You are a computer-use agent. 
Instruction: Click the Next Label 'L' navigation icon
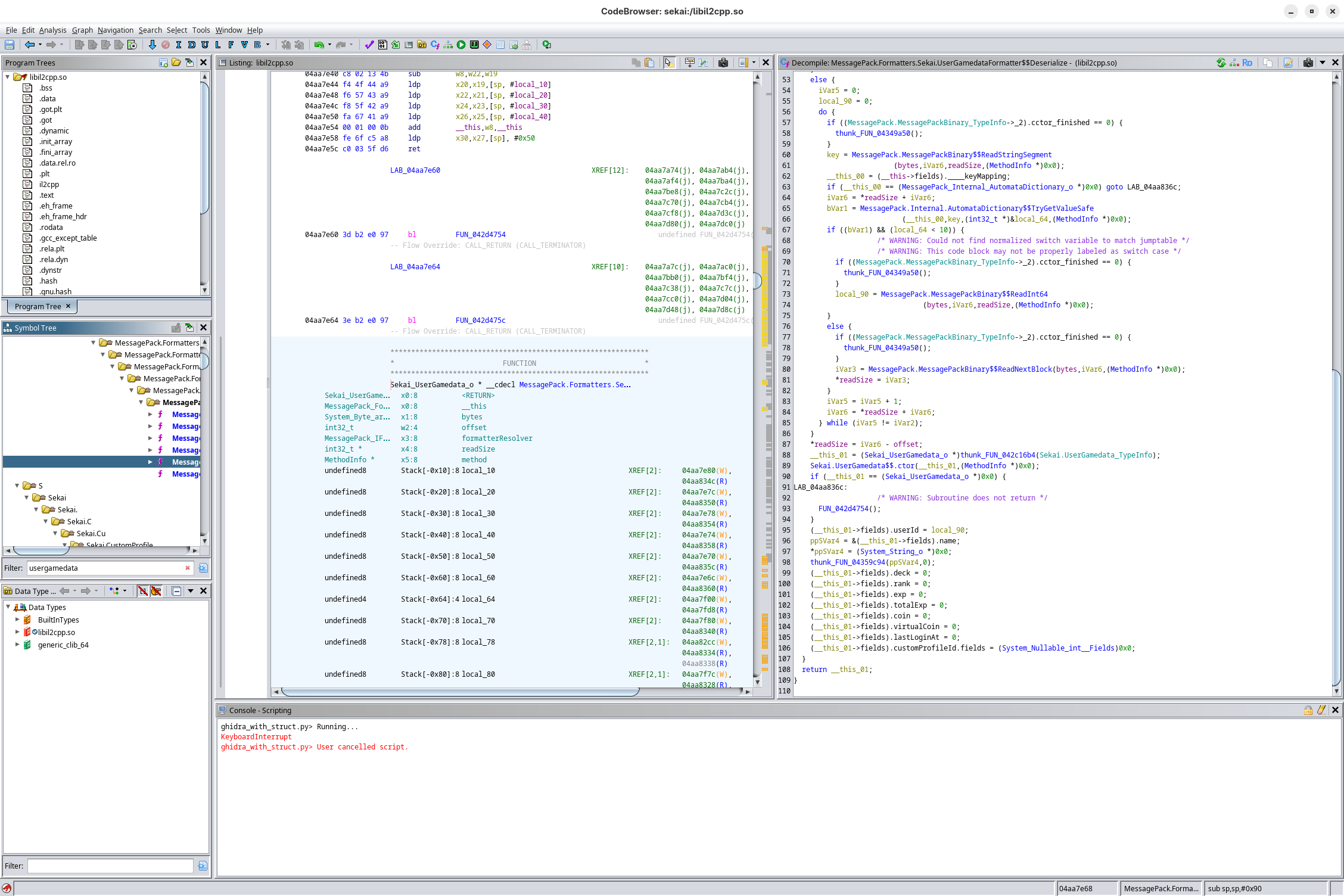pos(218,45)
